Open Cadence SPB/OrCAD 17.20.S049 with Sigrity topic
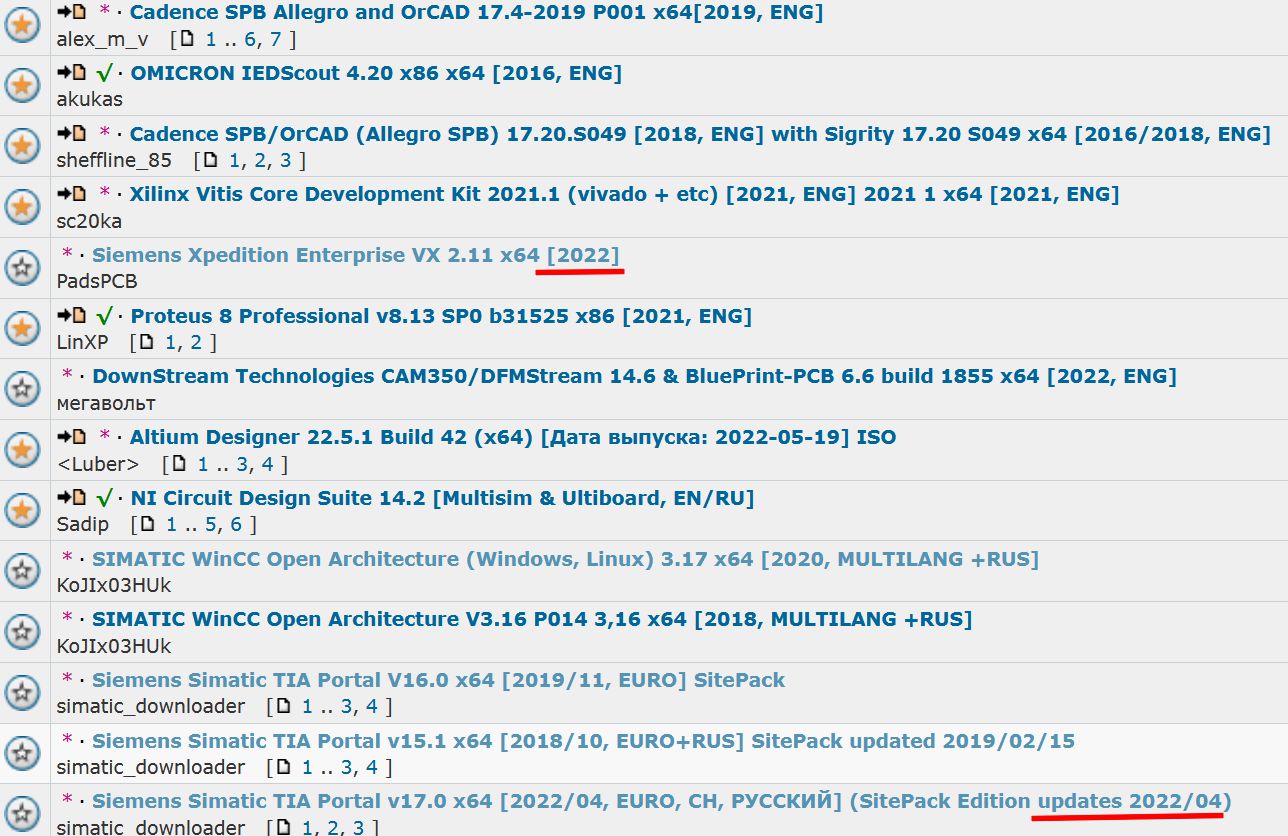 click(x=700, y=134)
